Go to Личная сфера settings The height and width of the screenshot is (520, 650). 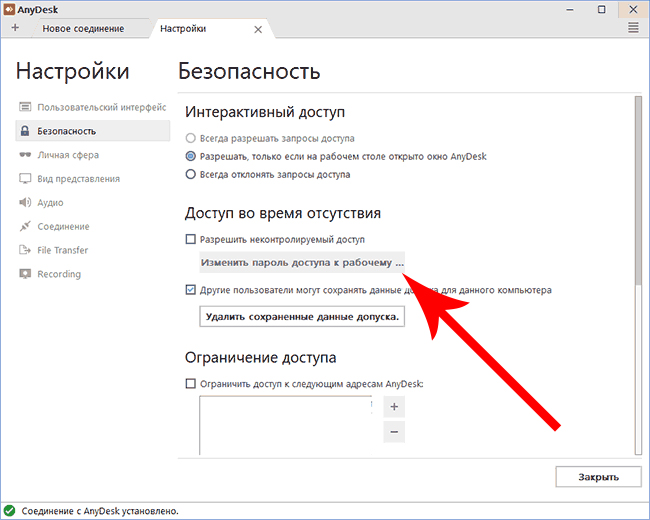click(x=93, y=155)
